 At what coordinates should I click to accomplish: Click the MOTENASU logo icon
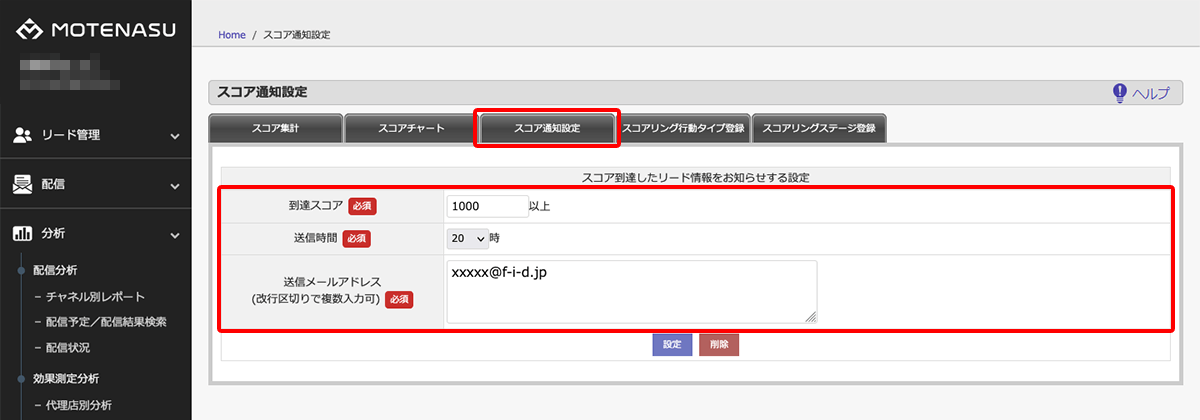coord(28,30)
